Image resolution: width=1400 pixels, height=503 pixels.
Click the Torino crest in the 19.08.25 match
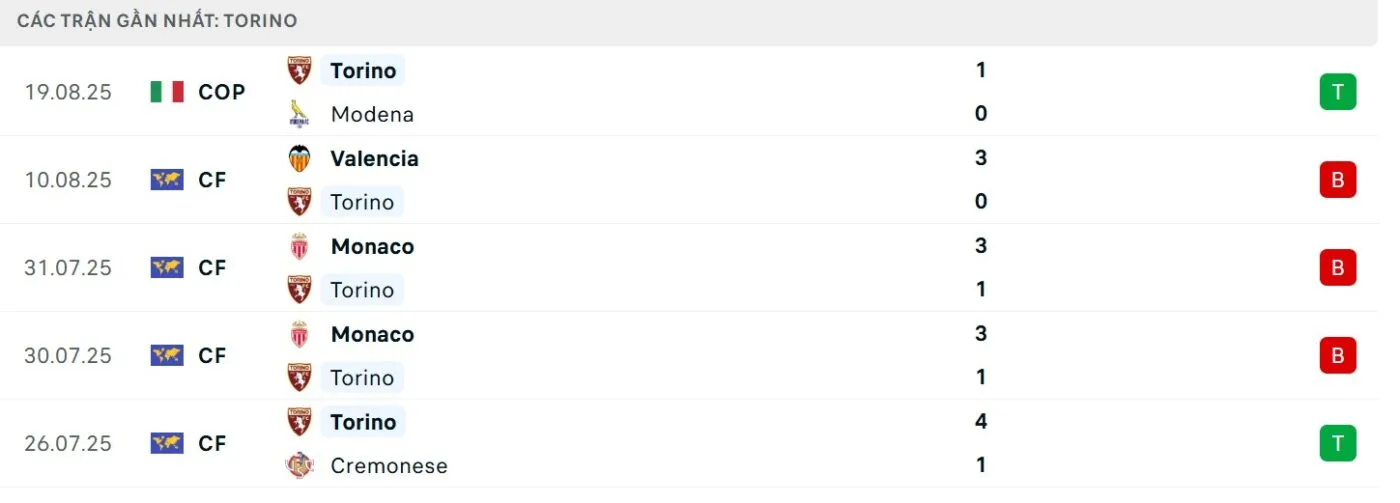[x=298, y=70]
